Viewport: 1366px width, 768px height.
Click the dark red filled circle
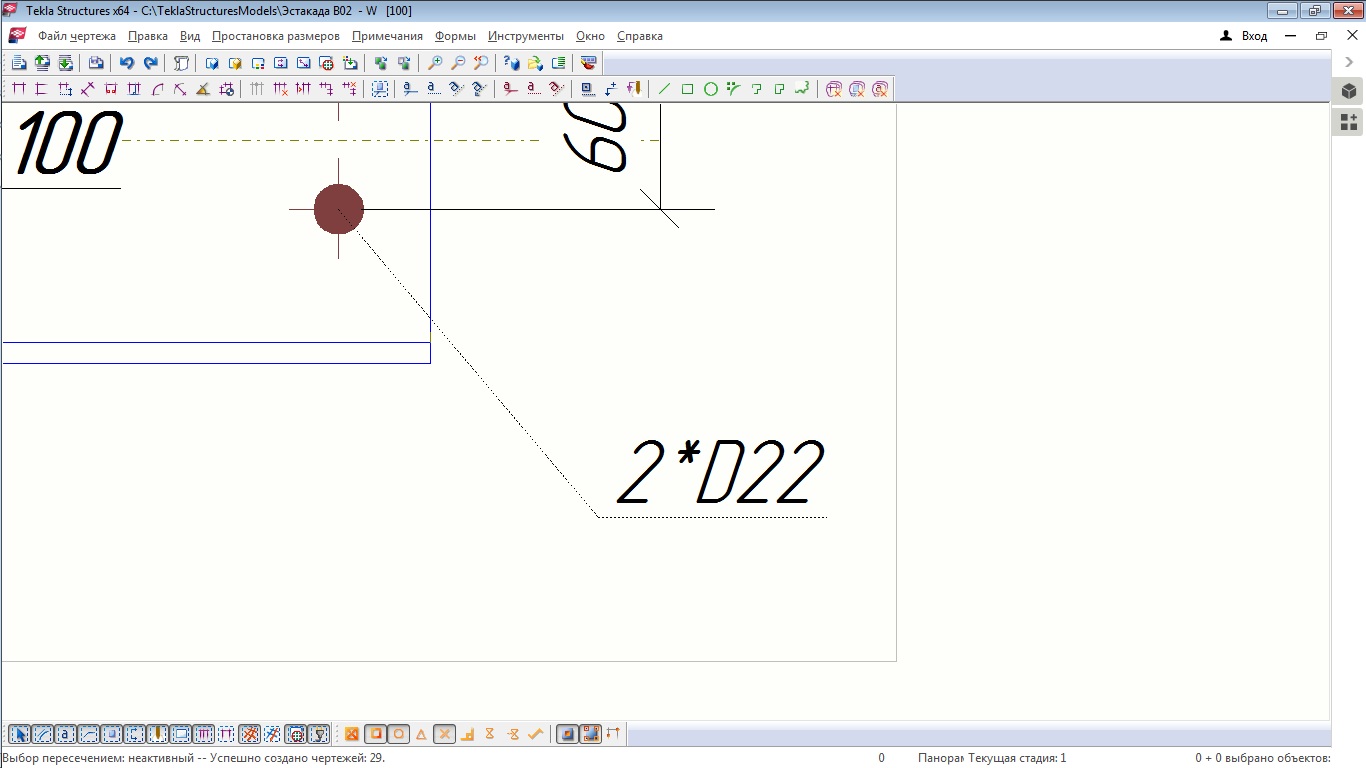[339, 209]
